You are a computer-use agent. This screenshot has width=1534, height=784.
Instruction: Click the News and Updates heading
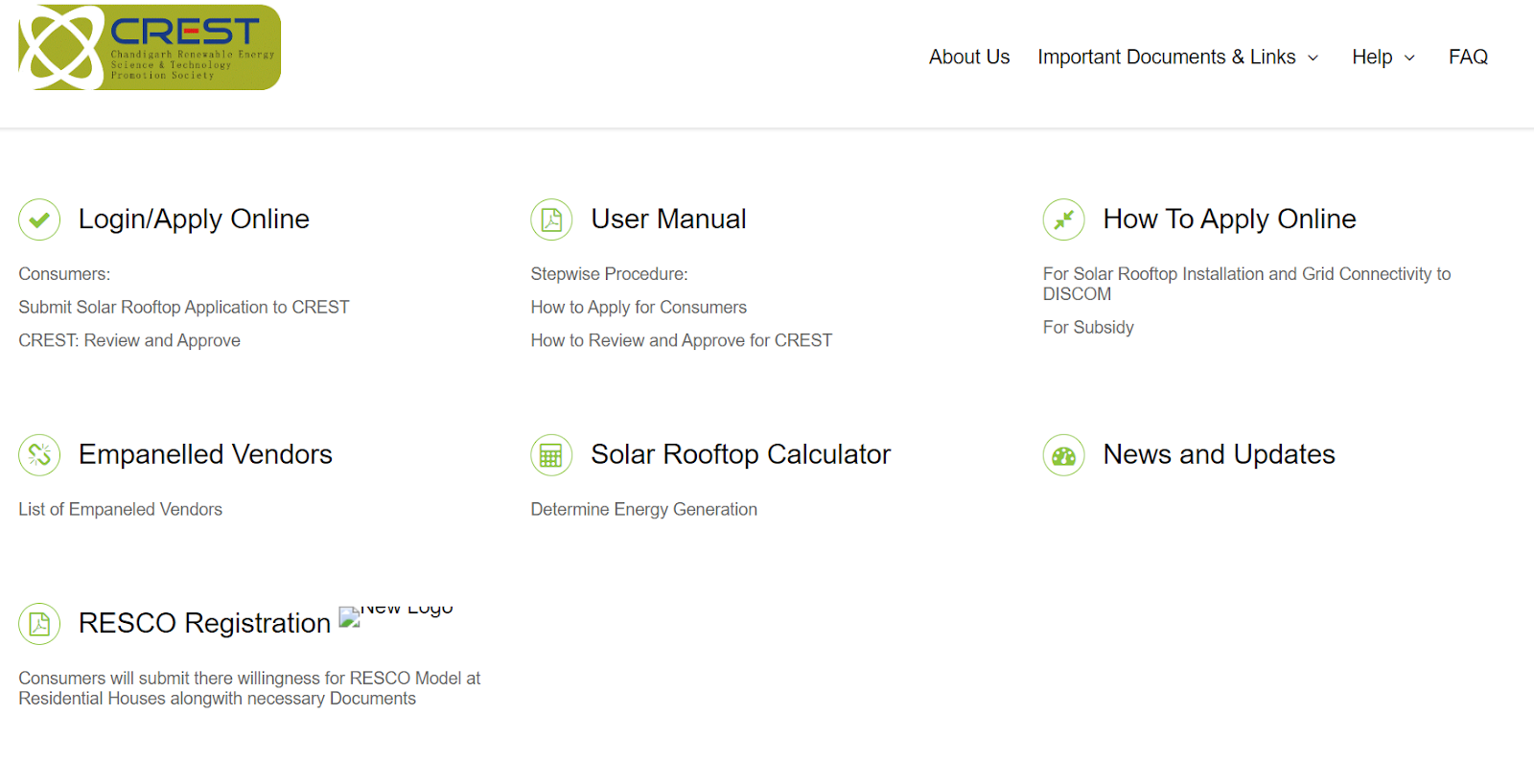[x=1220, y=454]
